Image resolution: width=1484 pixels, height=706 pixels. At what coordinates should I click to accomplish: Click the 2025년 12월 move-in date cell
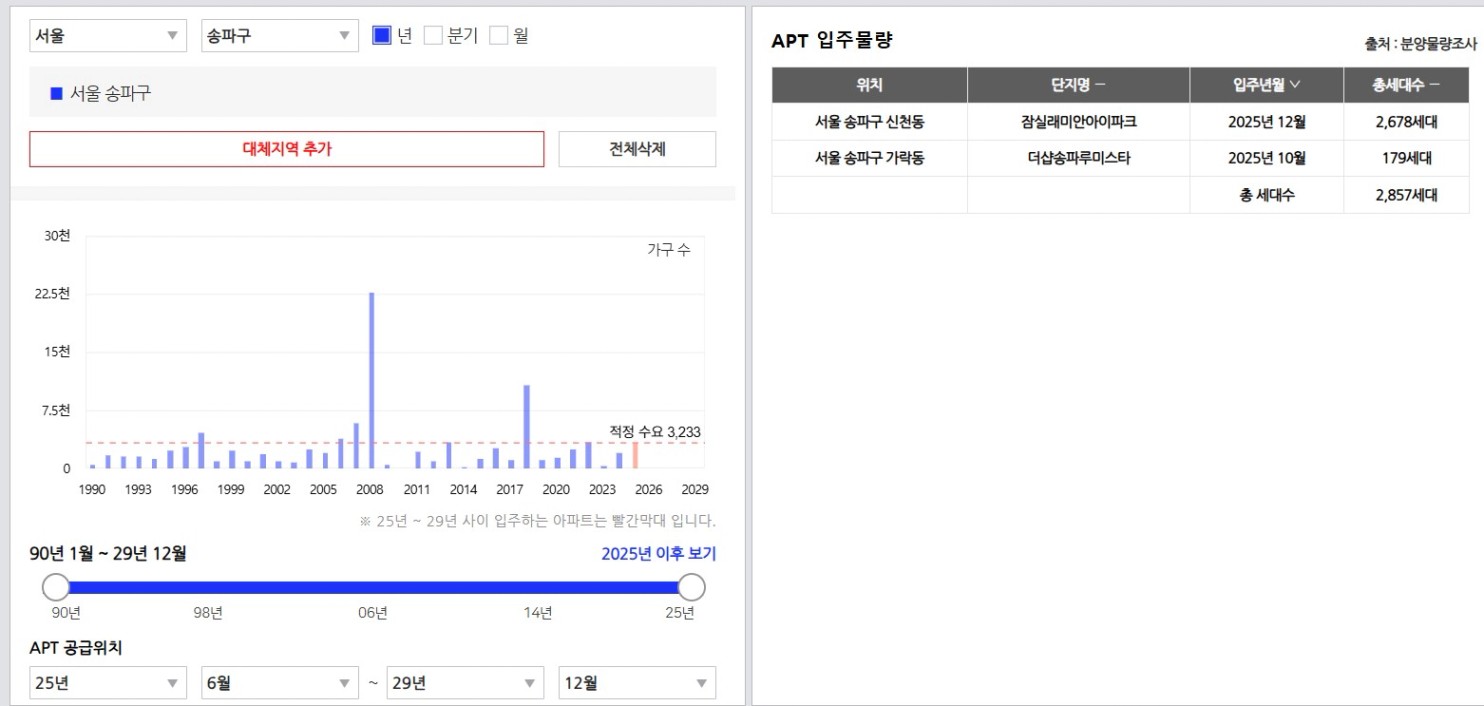pyautogui.click(x=1266, y=122)
